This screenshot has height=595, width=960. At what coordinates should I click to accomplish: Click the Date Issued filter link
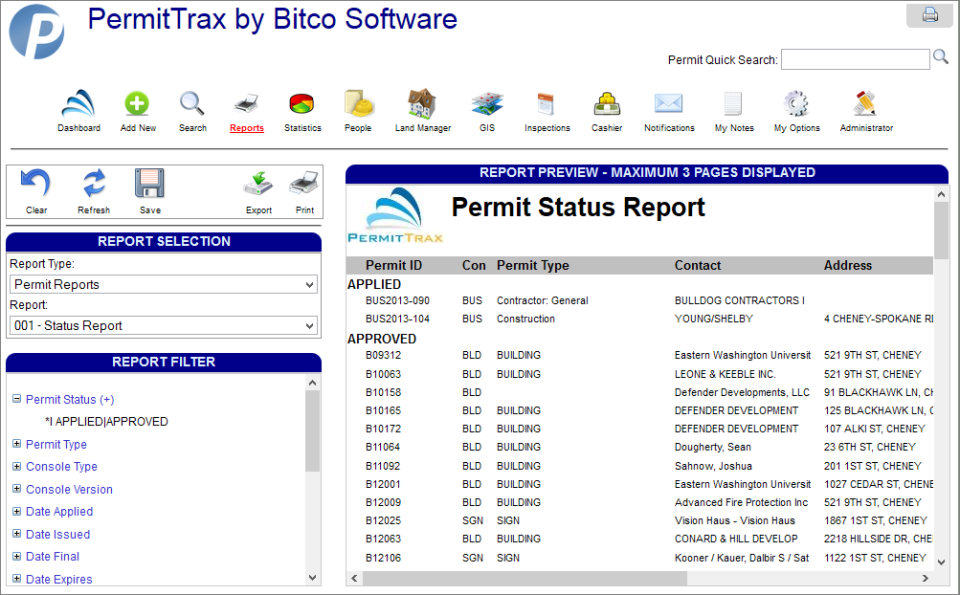[58, 534]
